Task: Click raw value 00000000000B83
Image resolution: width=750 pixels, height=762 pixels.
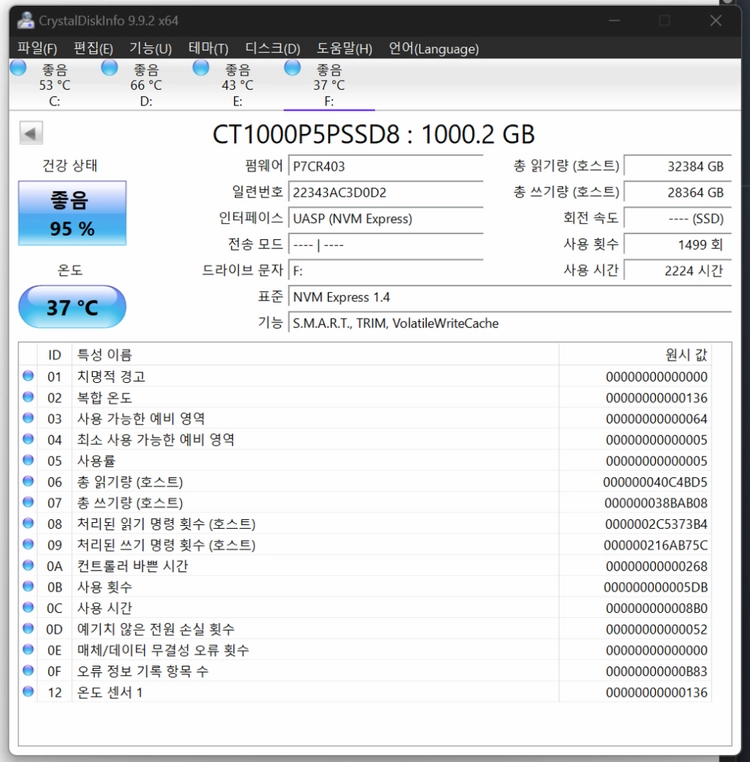Action: tap(657, 671)
